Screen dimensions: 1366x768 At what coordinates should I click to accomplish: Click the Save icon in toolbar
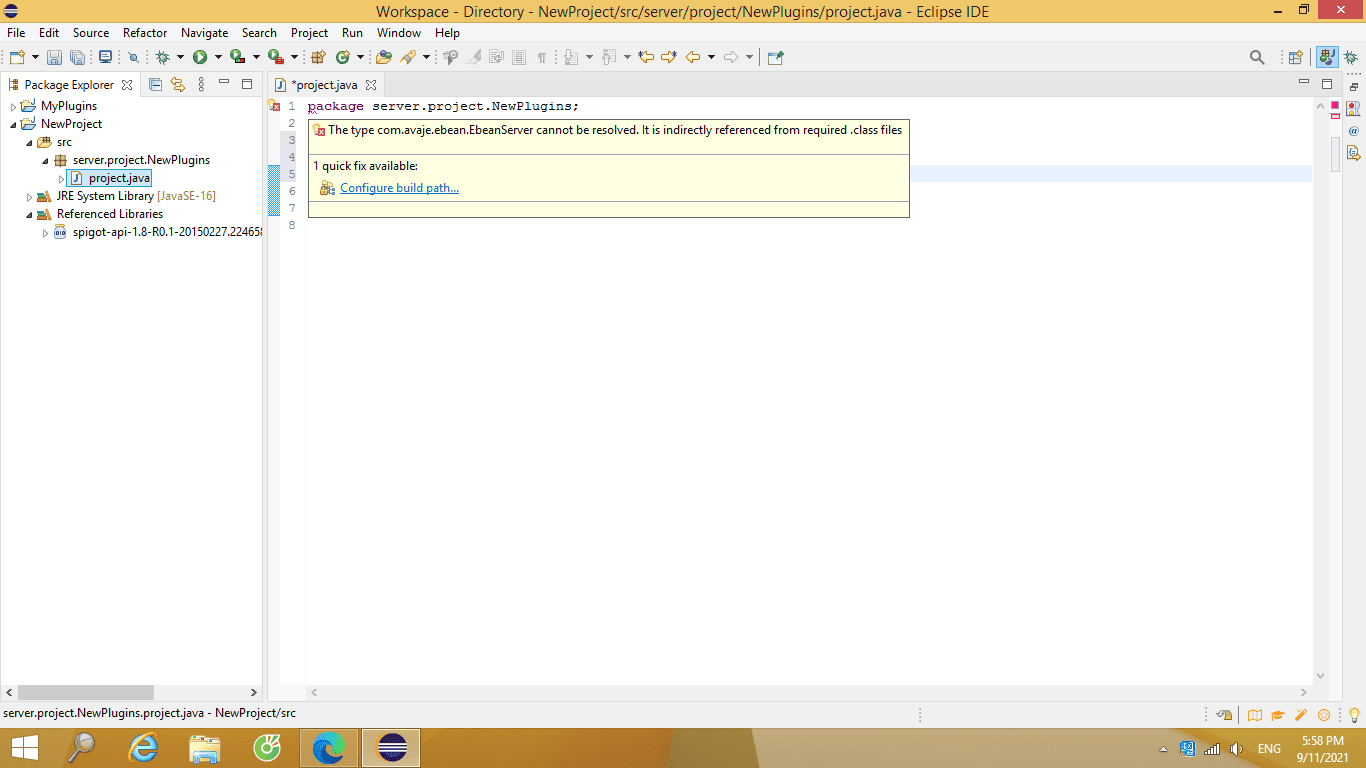[x=54, y=57]
